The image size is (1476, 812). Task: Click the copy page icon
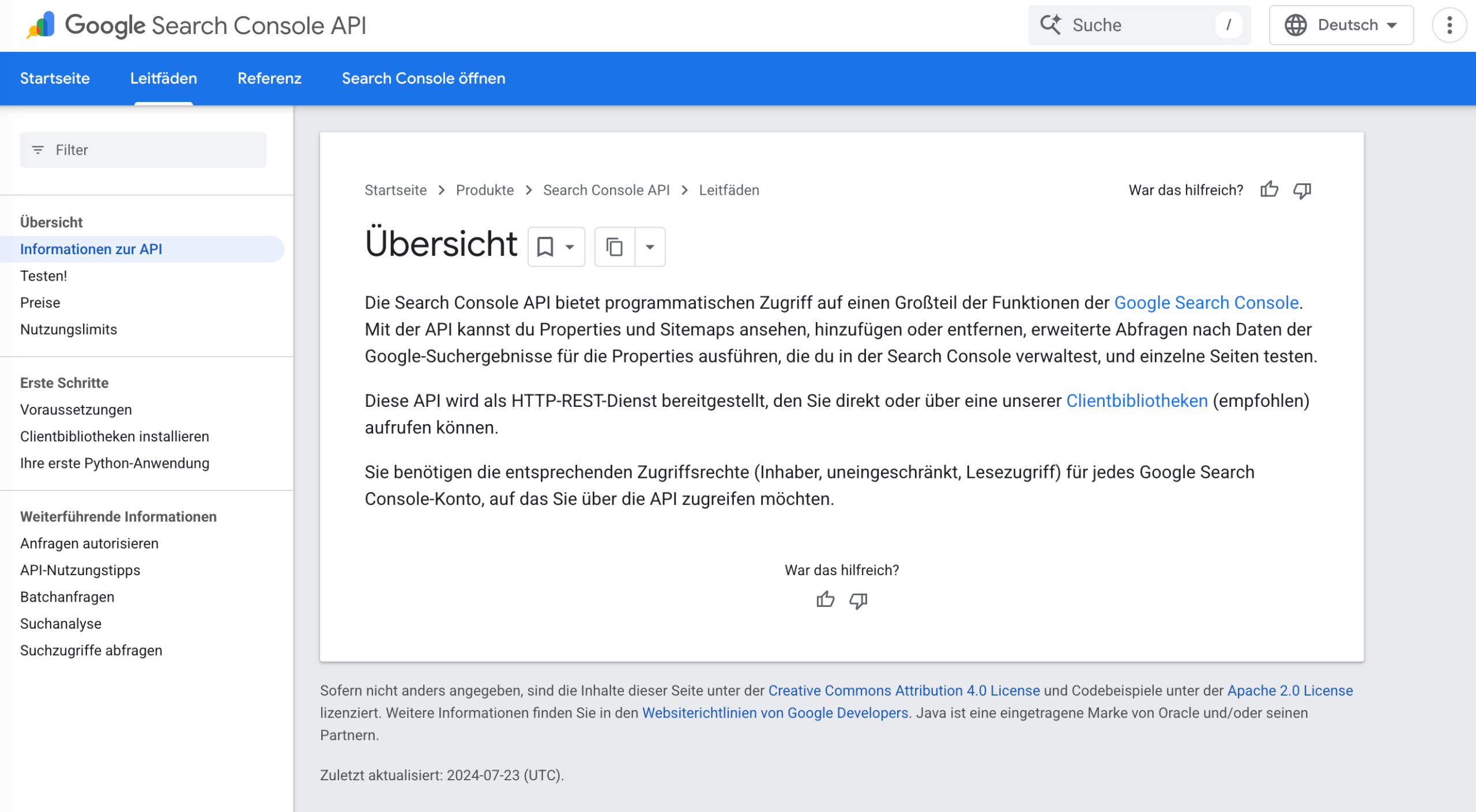tap(614, 247)
